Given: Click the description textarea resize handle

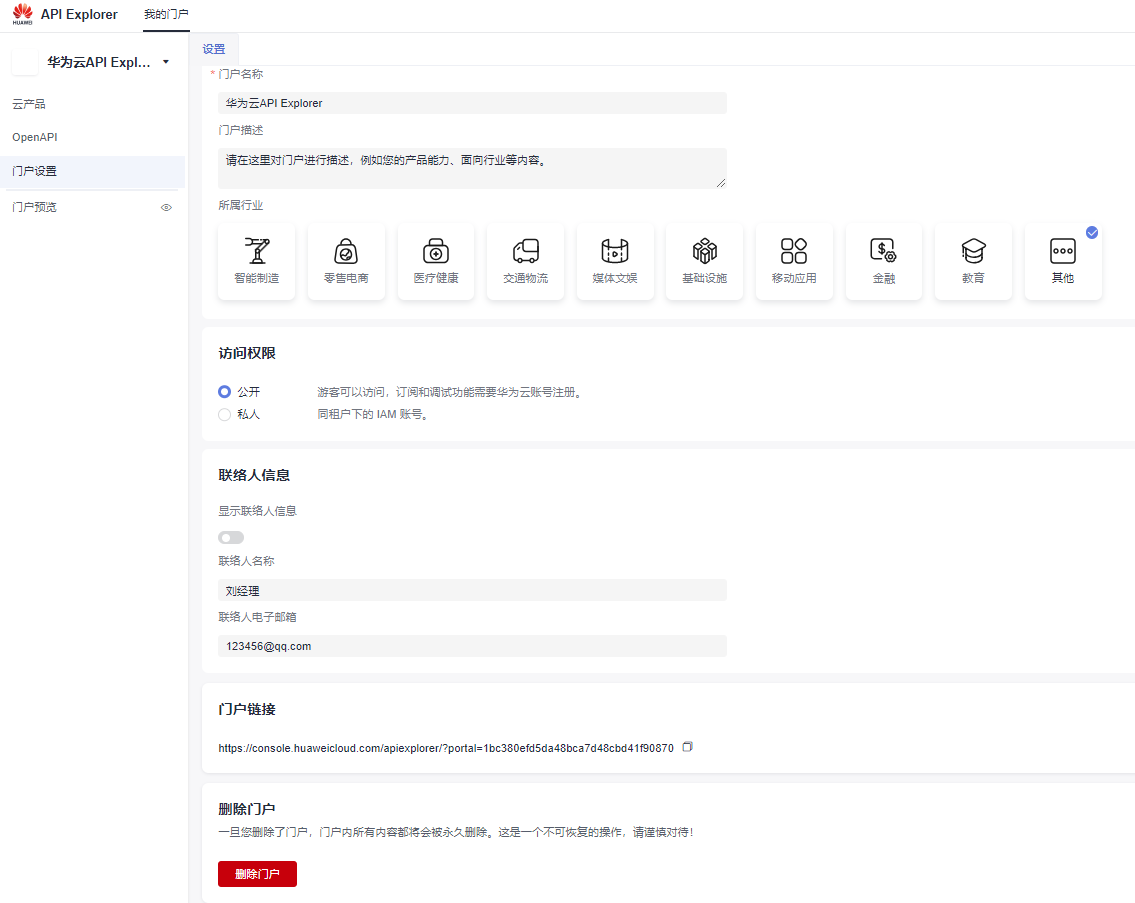Looking at the screenshot, I should point(721,183).
